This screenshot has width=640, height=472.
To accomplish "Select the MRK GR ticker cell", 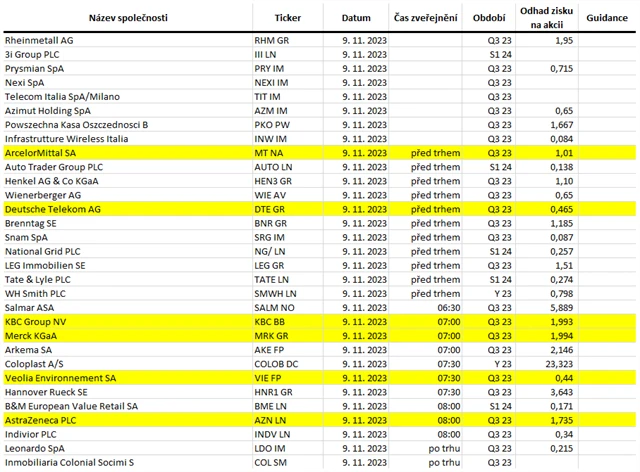I will [x=287, y=337].
